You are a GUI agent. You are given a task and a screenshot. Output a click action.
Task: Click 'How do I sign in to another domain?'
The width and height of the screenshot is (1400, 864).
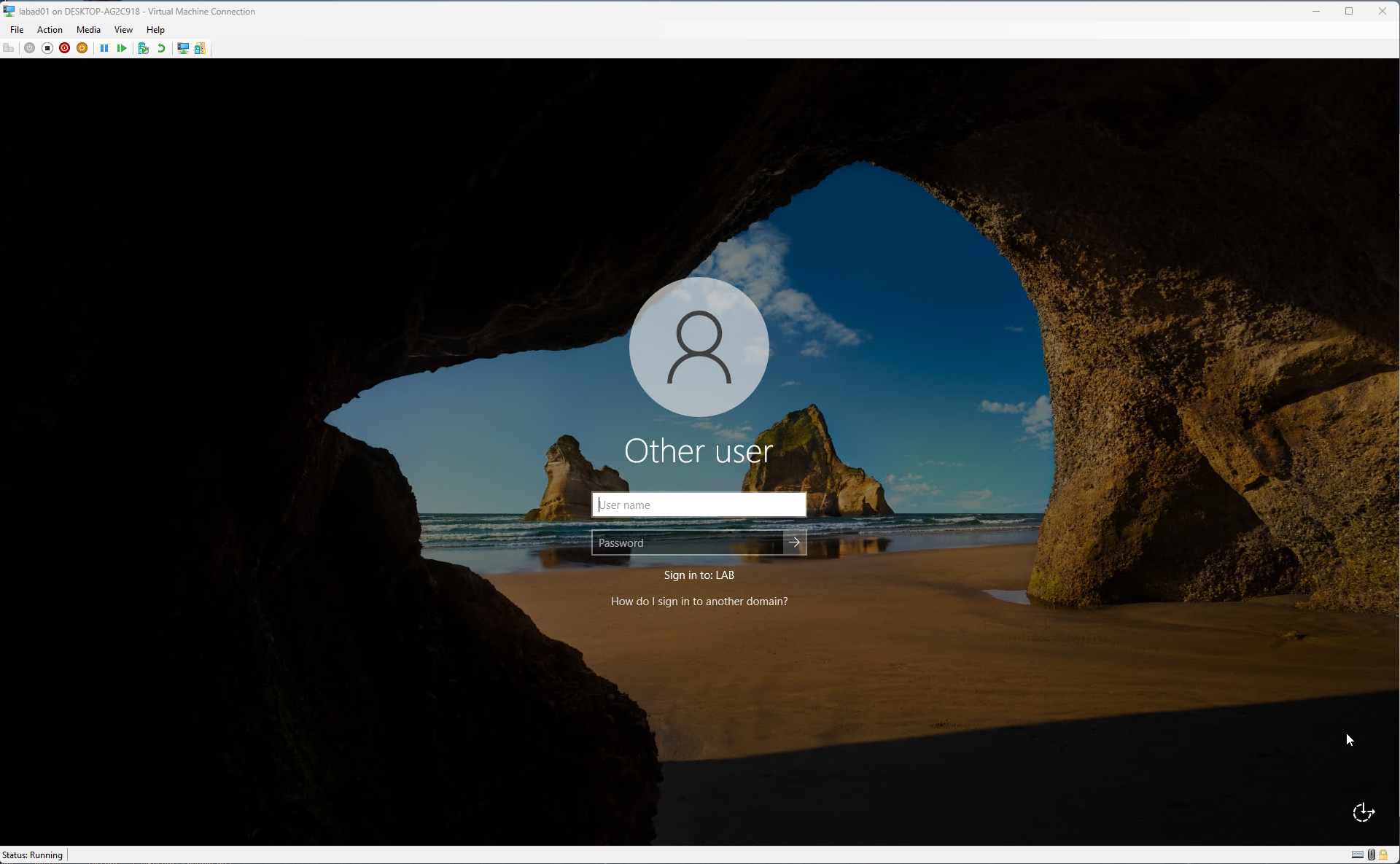click(699, 601)
